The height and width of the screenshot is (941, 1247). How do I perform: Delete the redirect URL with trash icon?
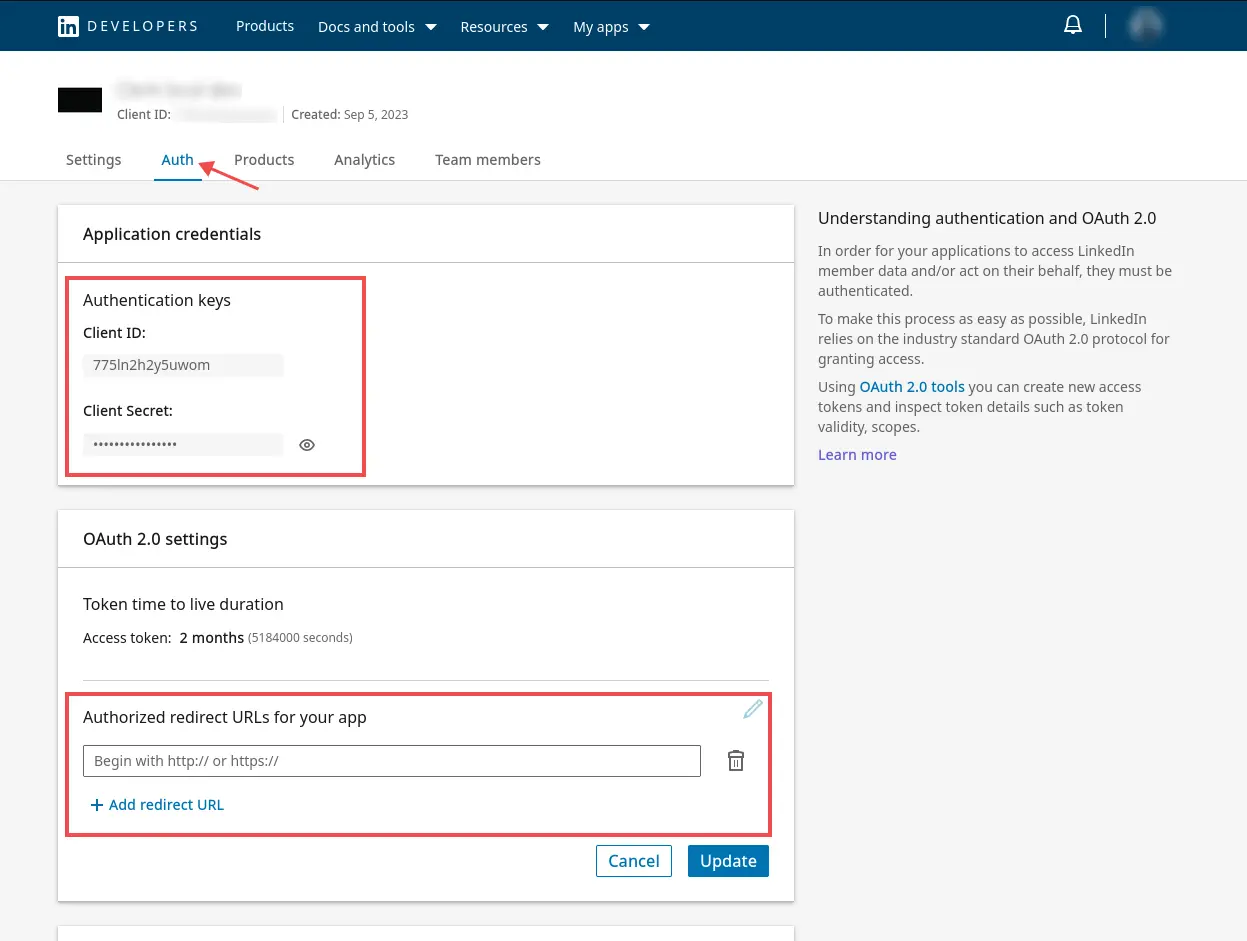coord(736,761)
